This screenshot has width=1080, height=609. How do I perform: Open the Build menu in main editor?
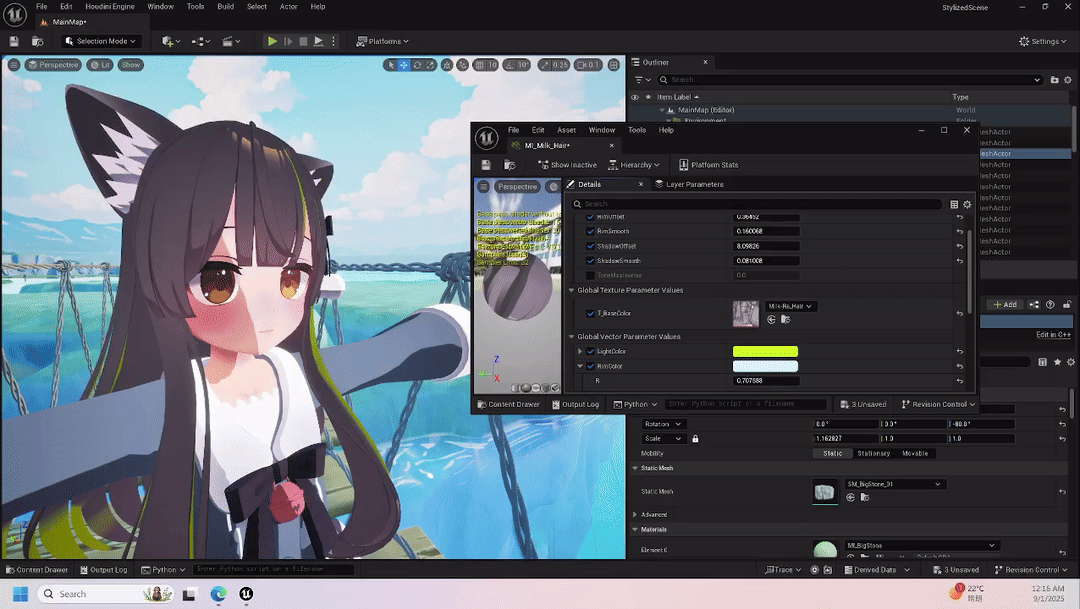coord(225,6)
